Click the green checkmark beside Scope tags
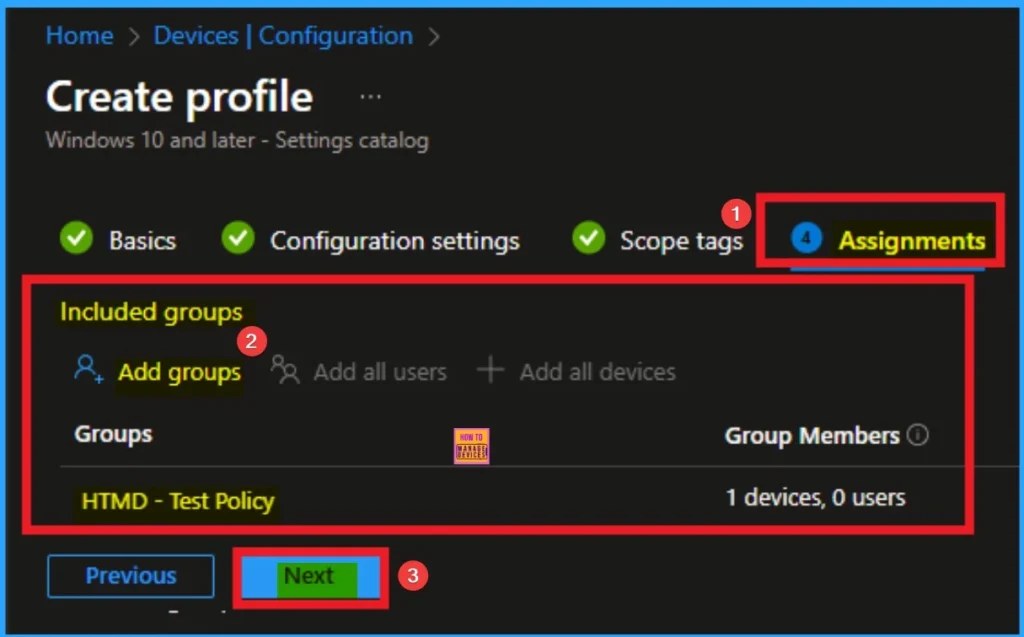The width and height of the screenshot is (1024, 637). click(x=588, y=240)
